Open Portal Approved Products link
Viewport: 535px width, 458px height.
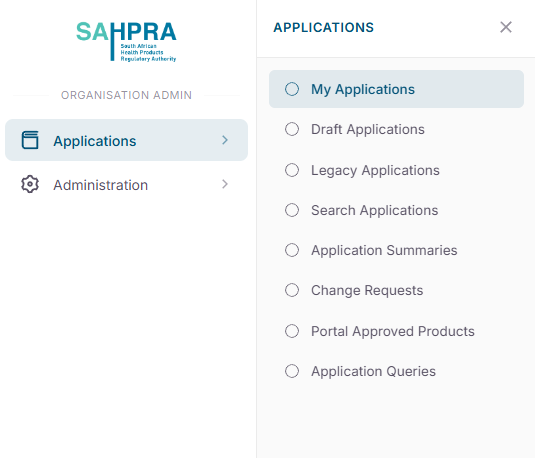pyautogui.click(x=393, y=331)
